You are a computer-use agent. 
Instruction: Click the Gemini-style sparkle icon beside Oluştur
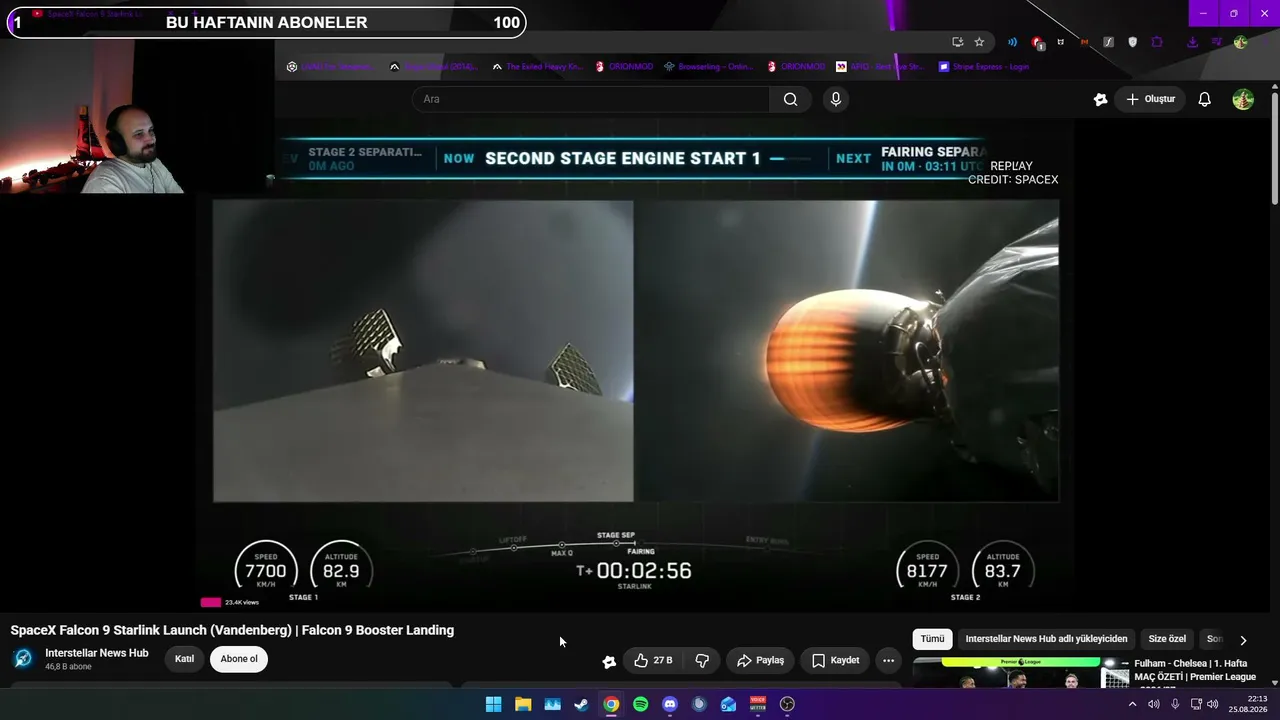1101,99
